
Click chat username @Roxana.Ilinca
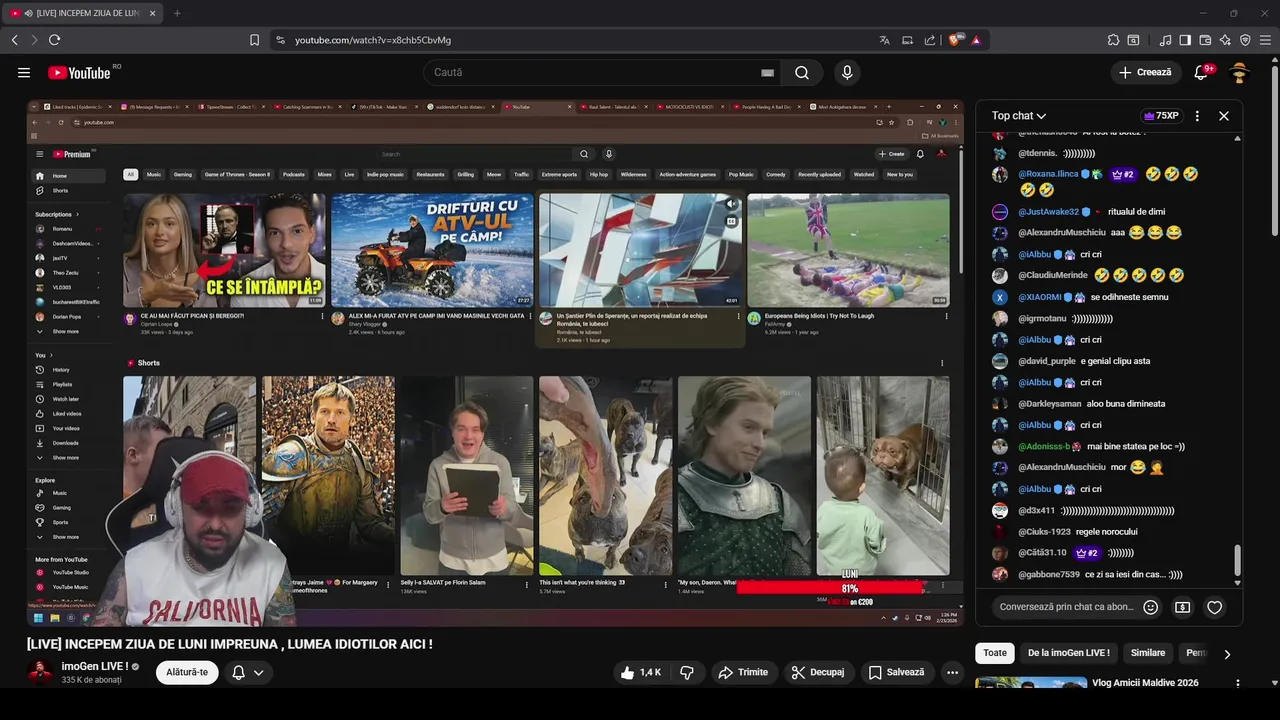(1048, 174)
